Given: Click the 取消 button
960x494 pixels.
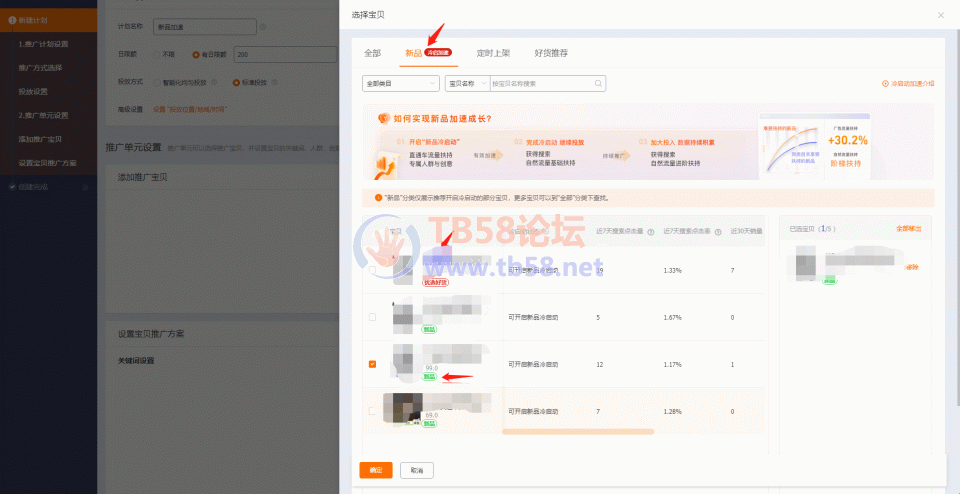Looking at the screenshot, I should click(x=416, y=469).
